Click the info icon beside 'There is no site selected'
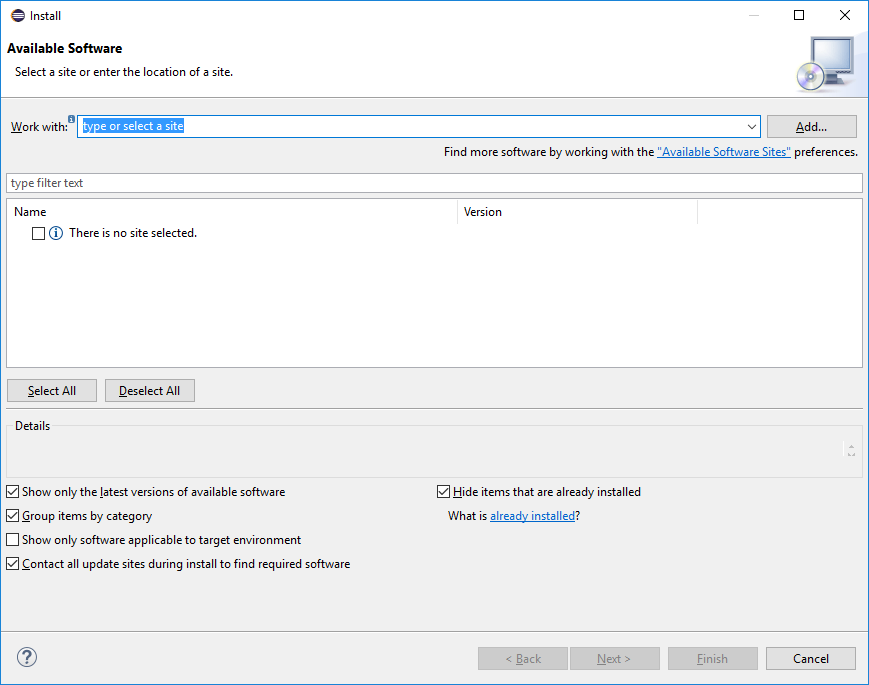 pos(54,232)
